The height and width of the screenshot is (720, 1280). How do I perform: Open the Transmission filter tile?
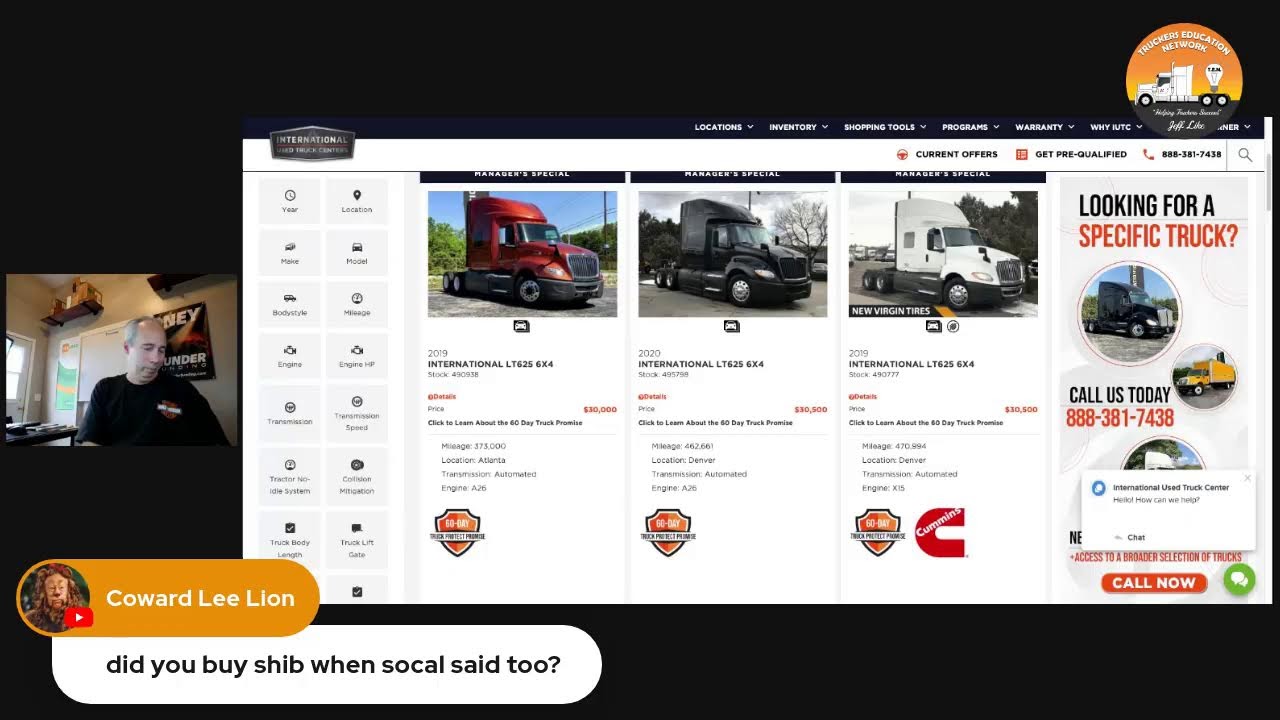pos(290,413)
